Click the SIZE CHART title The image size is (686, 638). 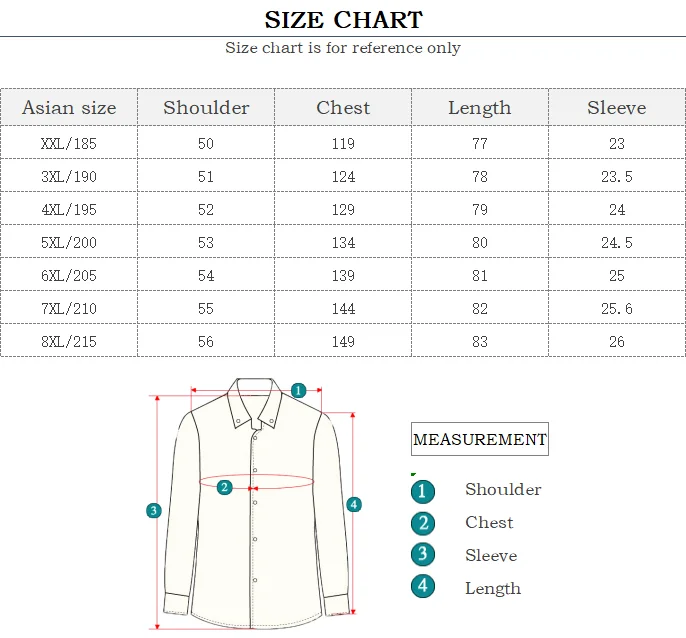[x=343, y=20]
